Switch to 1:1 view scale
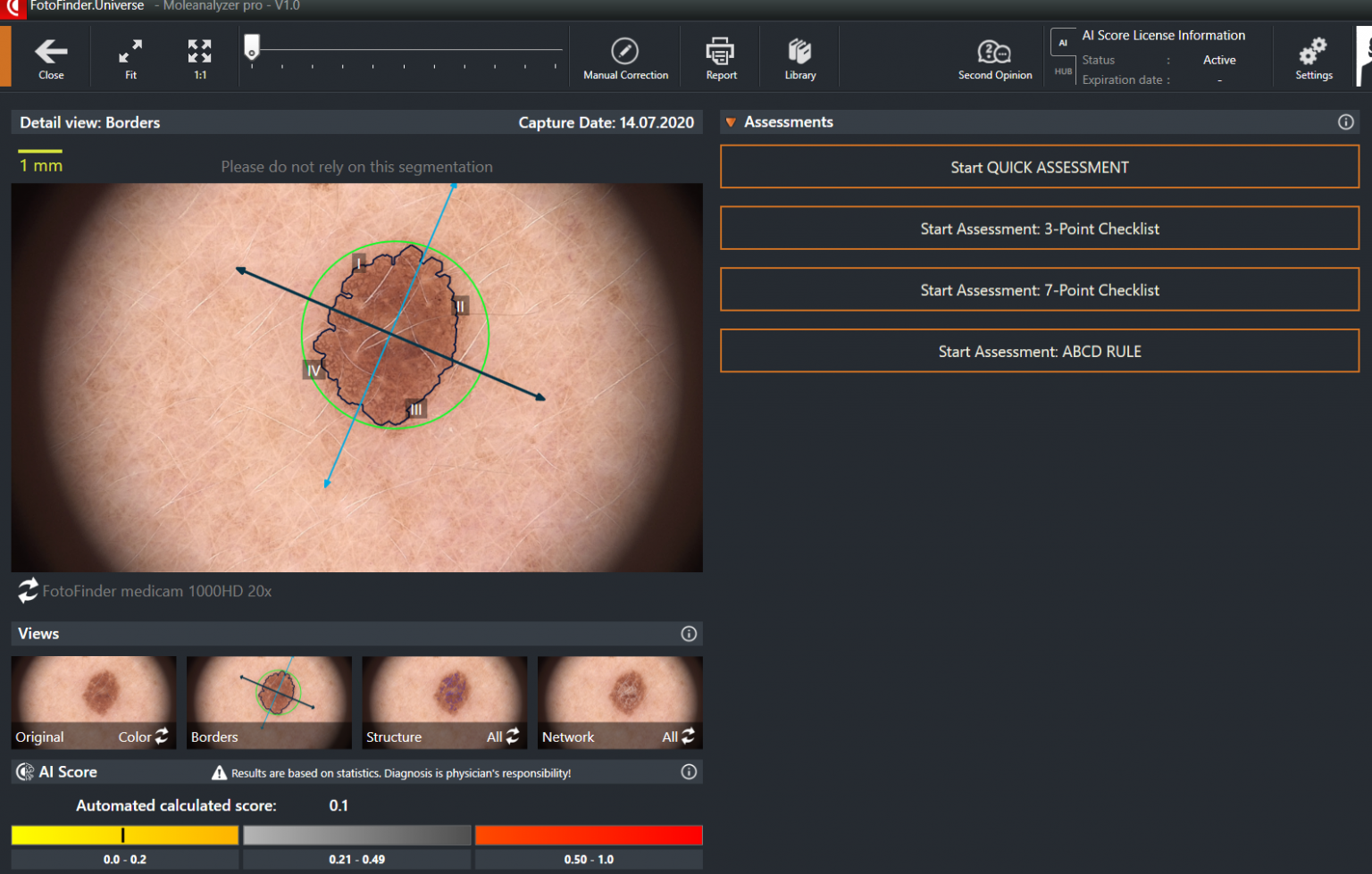Viewport: 1372px width, 874px height. coord(198,55)
